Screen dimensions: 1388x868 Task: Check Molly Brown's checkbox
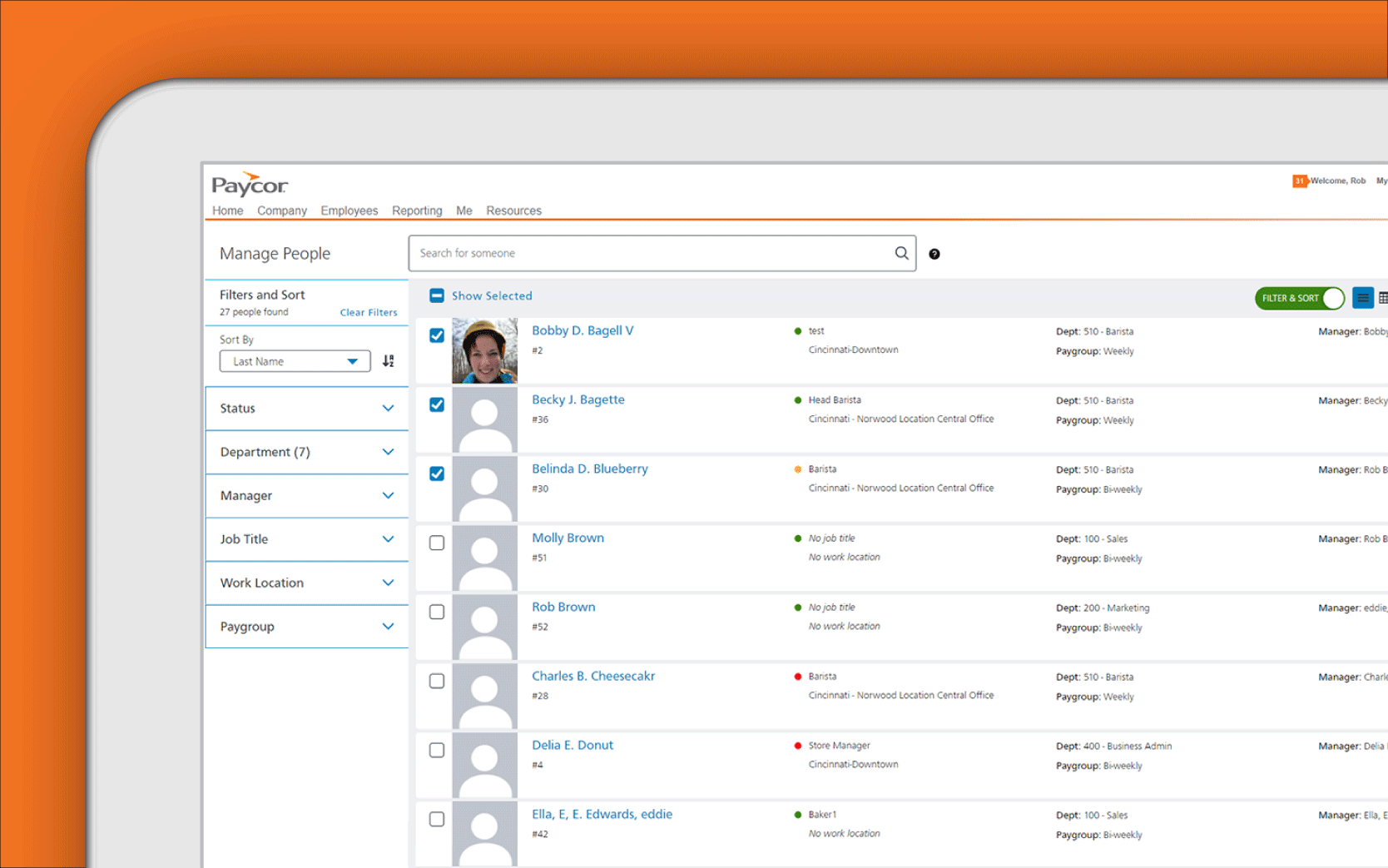click(x=437, y=543)
